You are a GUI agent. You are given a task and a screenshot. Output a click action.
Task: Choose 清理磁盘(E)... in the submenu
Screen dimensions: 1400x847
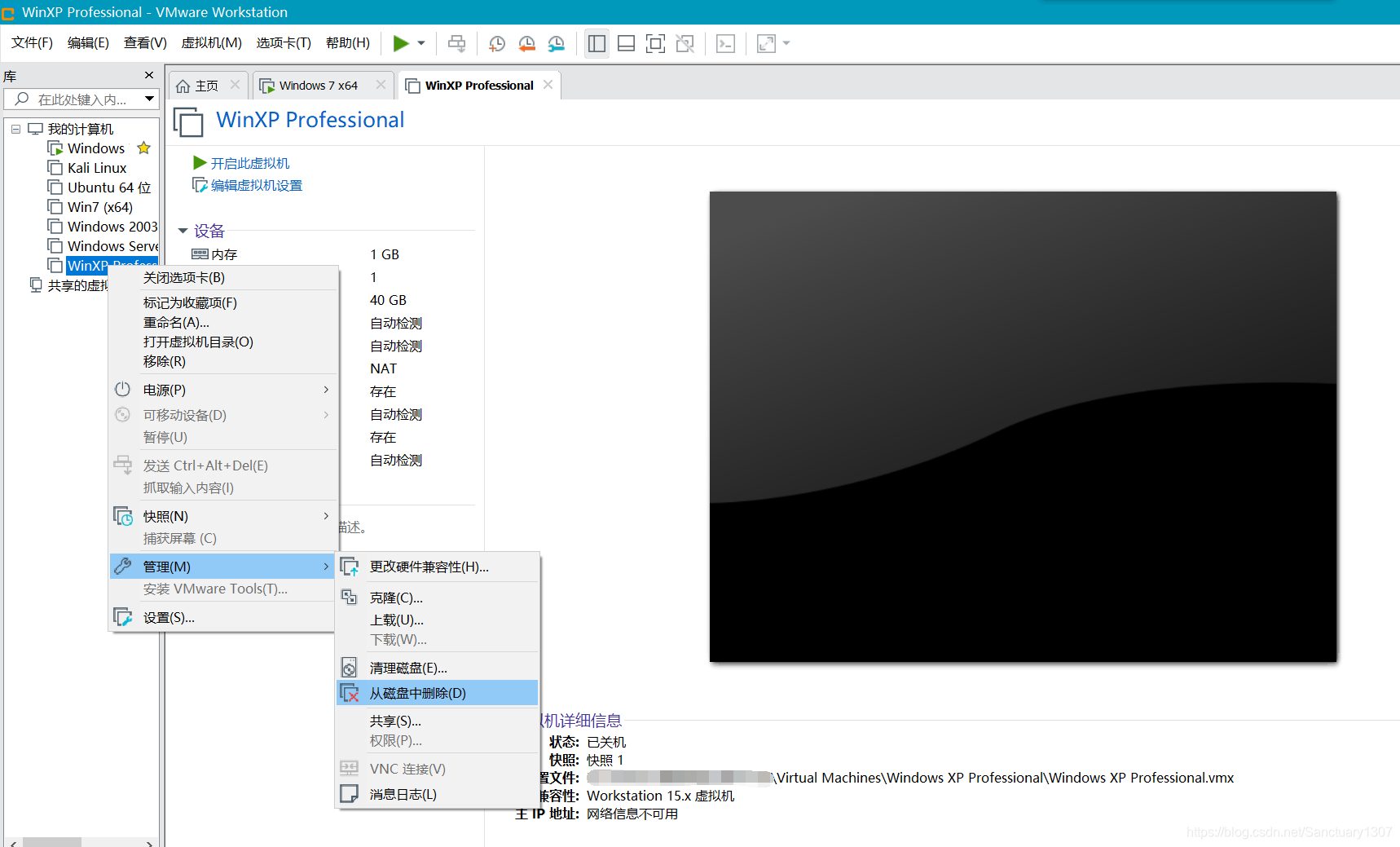438,668
